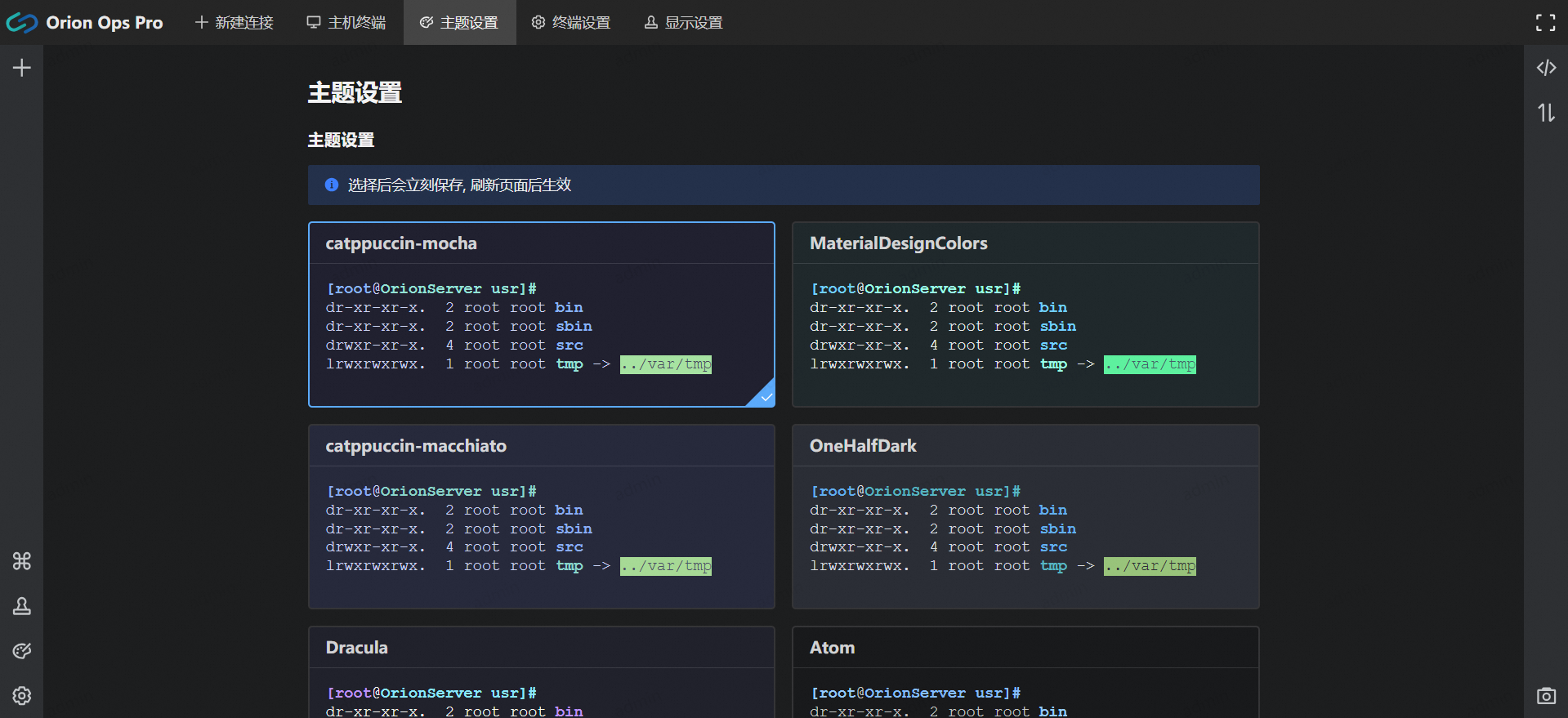
Task: Pick the Atom theme card
Action: click(1025, 673)
